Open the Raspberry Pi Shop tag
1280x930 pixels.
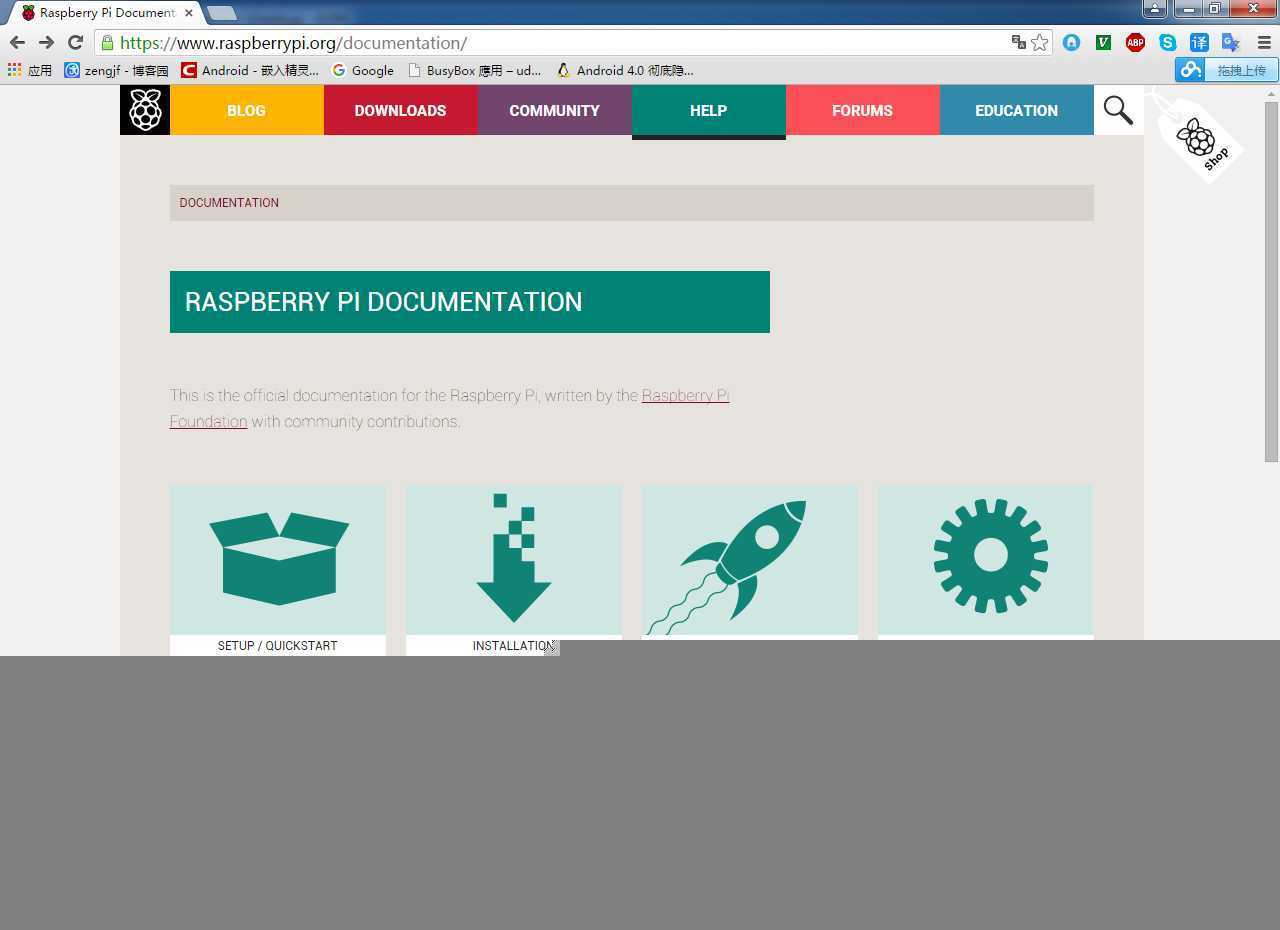pos(1198,138)
